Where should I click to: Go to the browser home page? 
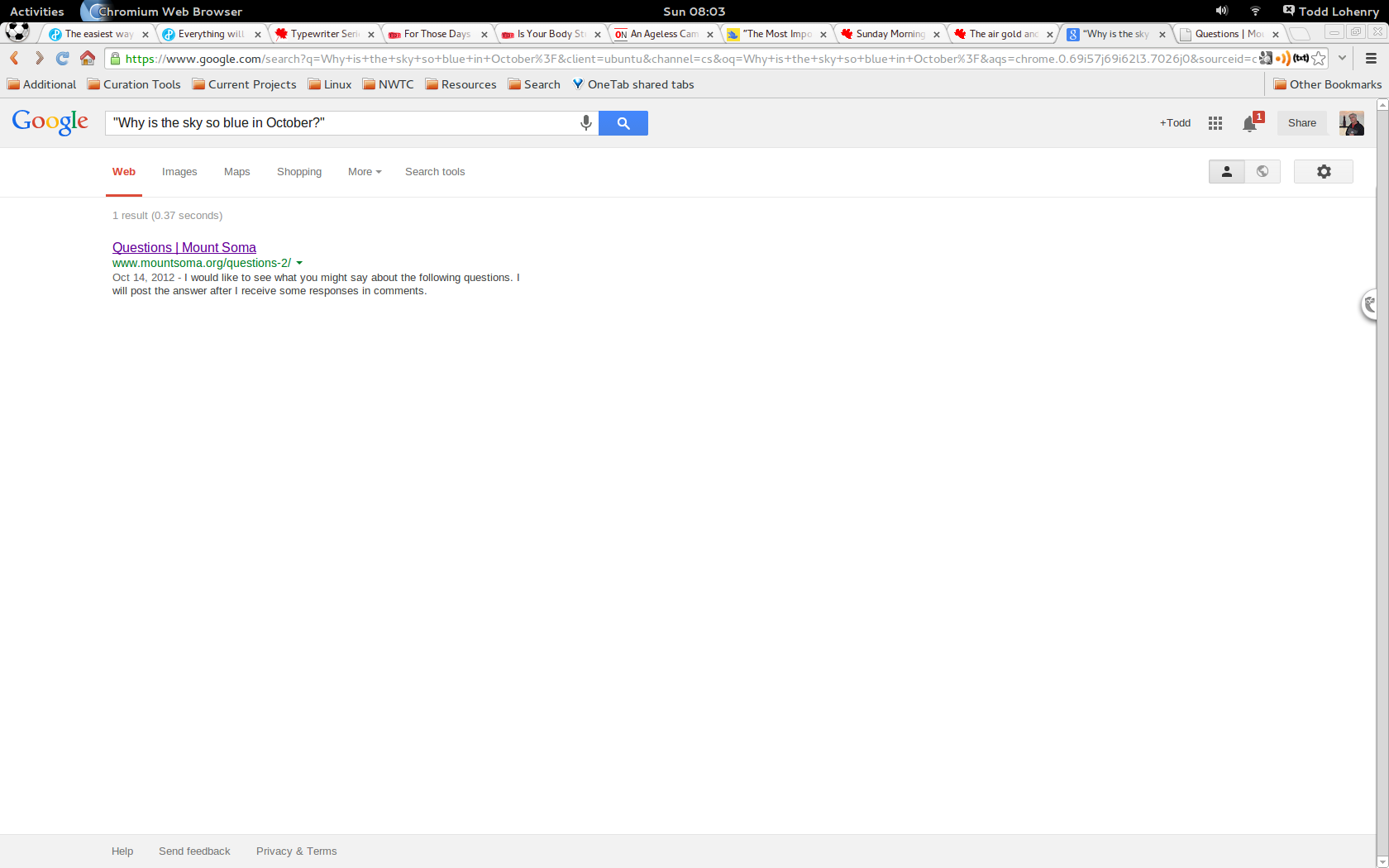point(88,59)
